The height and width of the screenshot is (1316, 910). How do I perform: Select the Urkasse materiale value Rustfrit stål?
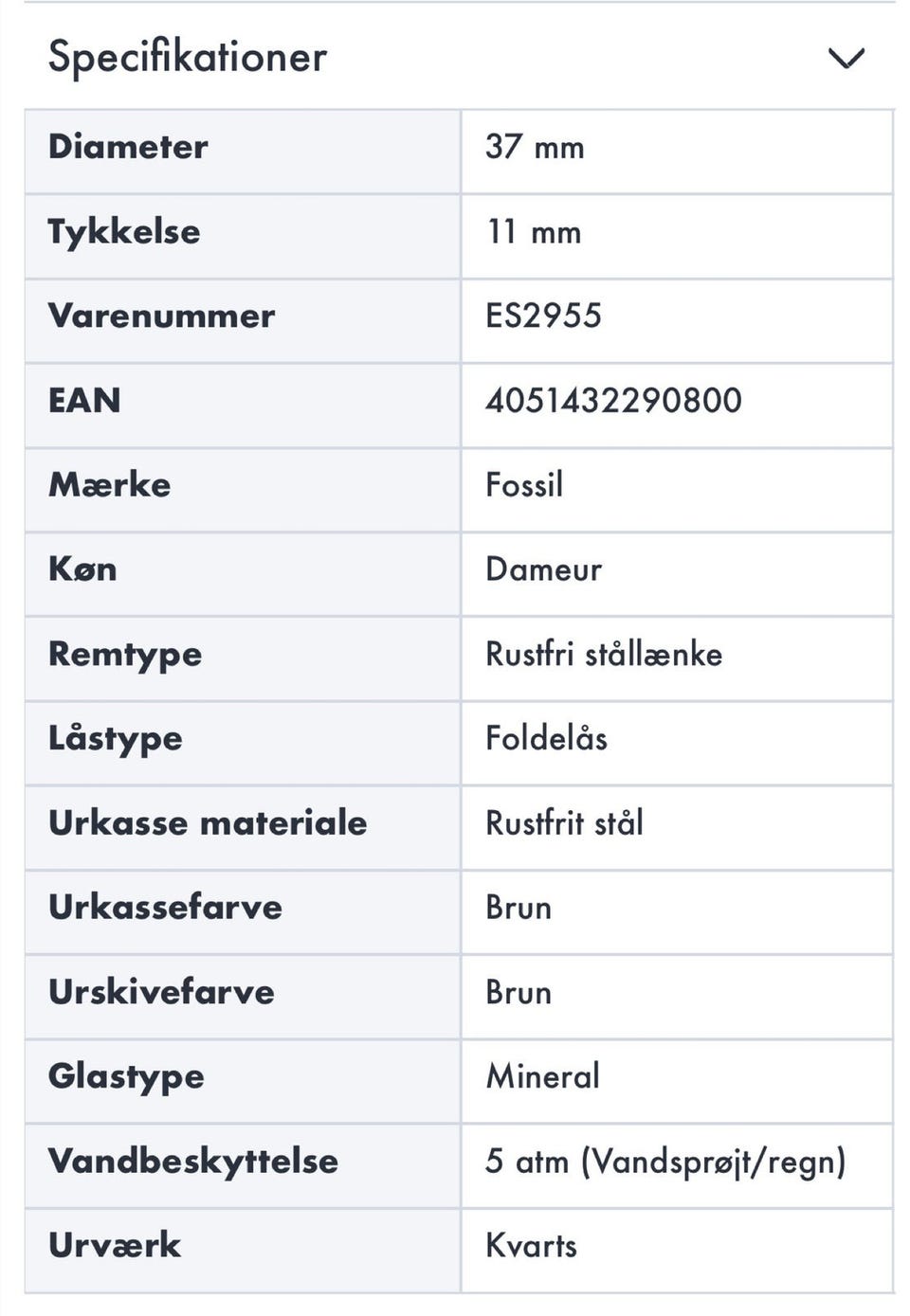564,822
